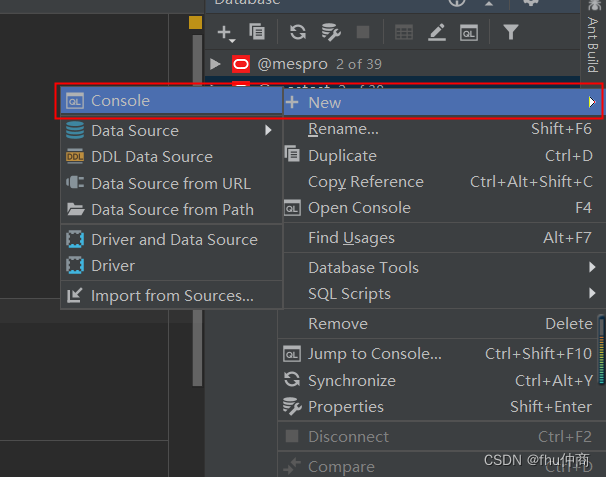The width and height of the screenshot is (606, 477).
Task: Expand the @mespro data source node
Action: pyautogui.click(x=215, y=64)
